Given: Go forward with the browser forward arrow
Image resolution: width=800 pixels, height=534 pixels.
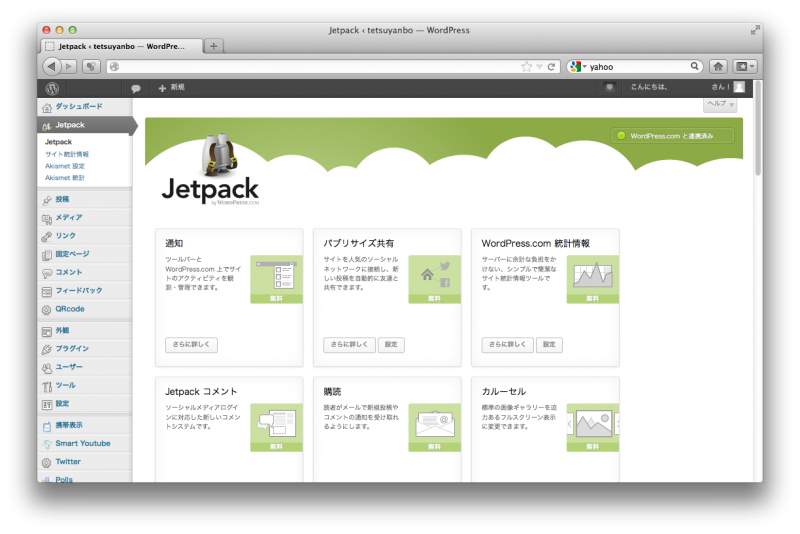Looking at the screenshot, I should (x=69, y=66).
